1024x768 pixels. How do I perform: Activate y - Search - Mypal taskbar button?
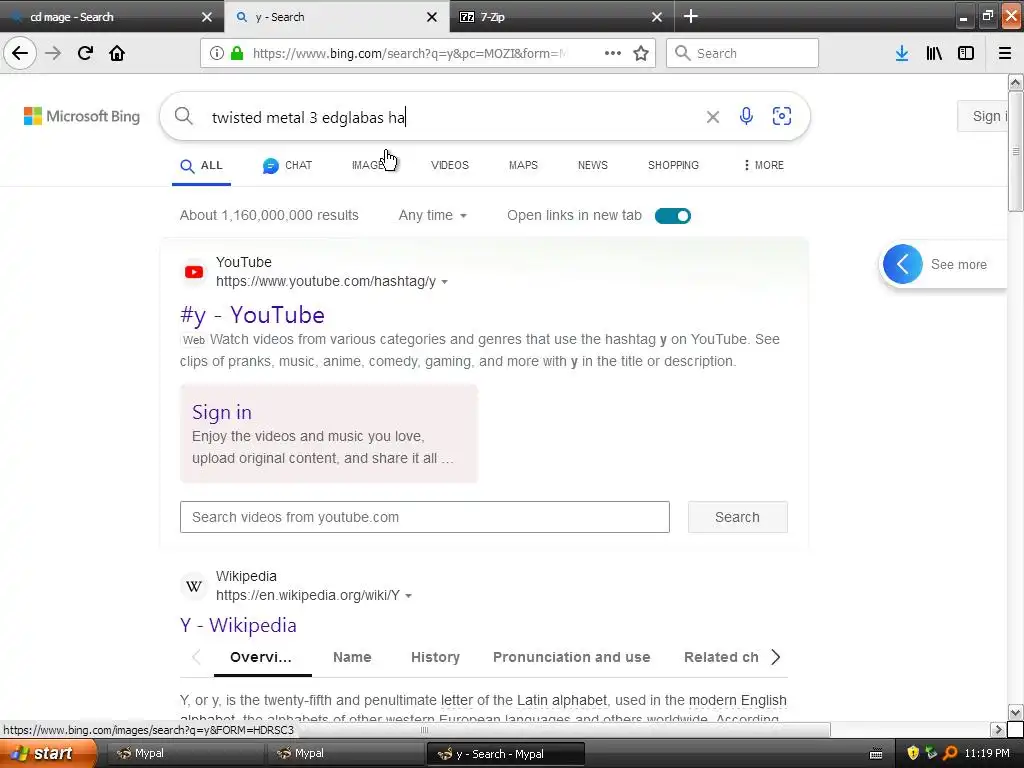pos(505,754)
